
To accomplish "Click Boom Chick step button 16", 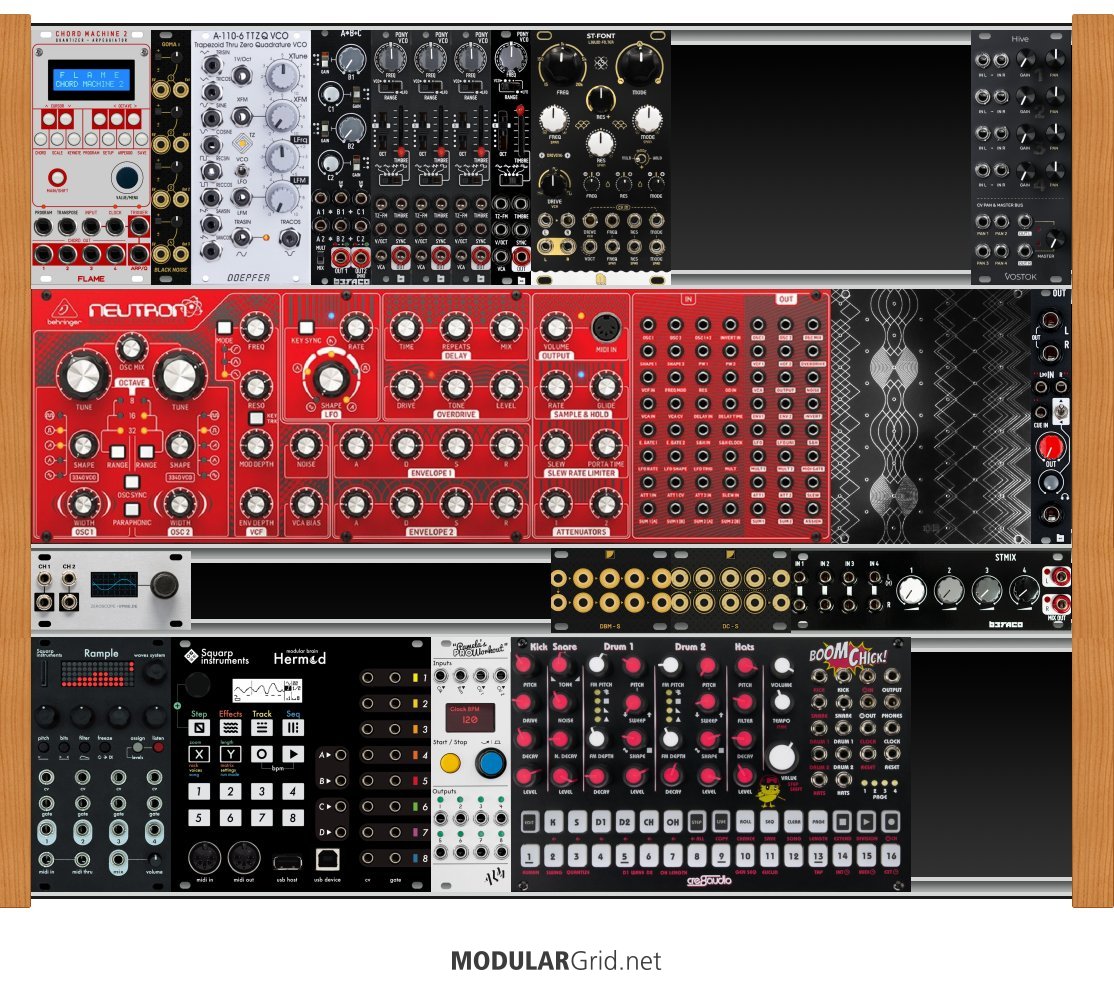I will point(891,856).
